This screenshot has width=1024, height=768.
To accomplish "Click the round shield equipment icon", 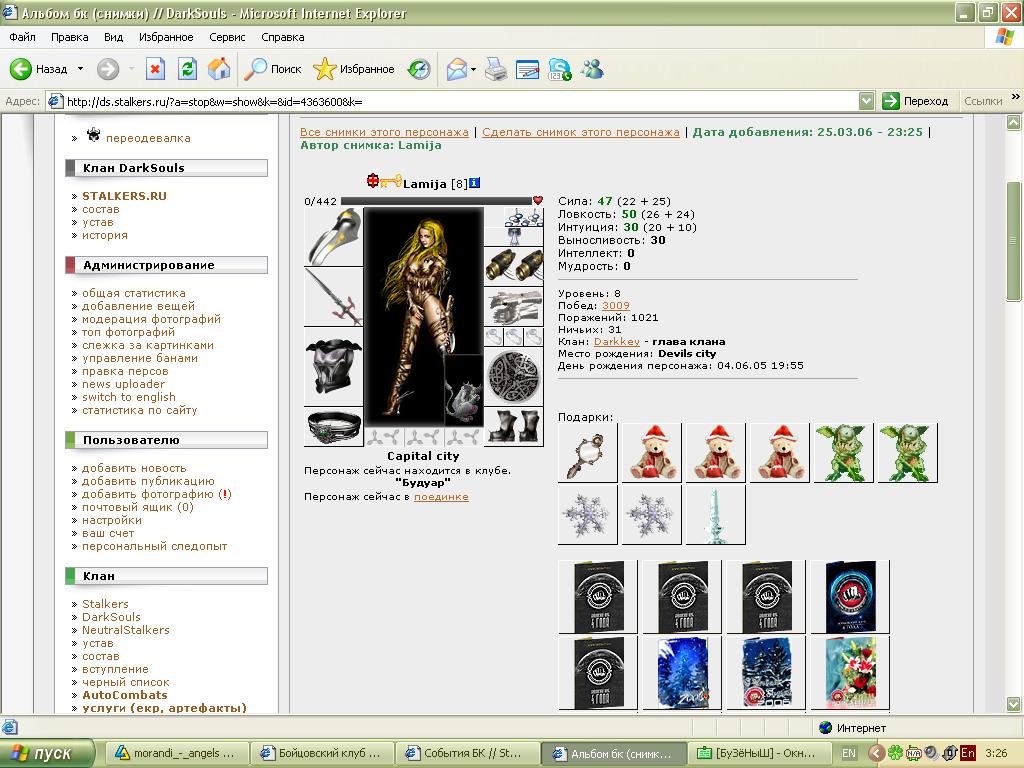I will tap(514, 377).
